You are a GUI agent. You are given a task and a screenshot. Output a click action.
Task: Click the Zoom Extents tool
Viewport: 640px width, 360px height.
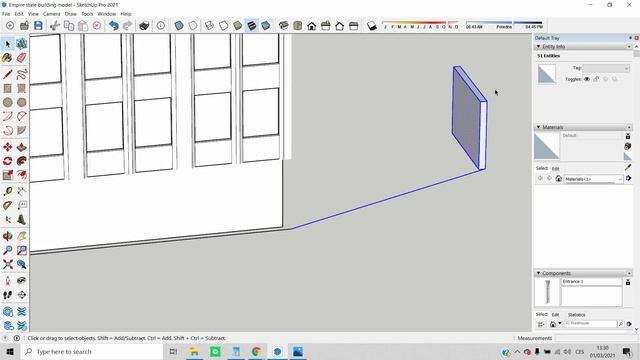point(8,264)
